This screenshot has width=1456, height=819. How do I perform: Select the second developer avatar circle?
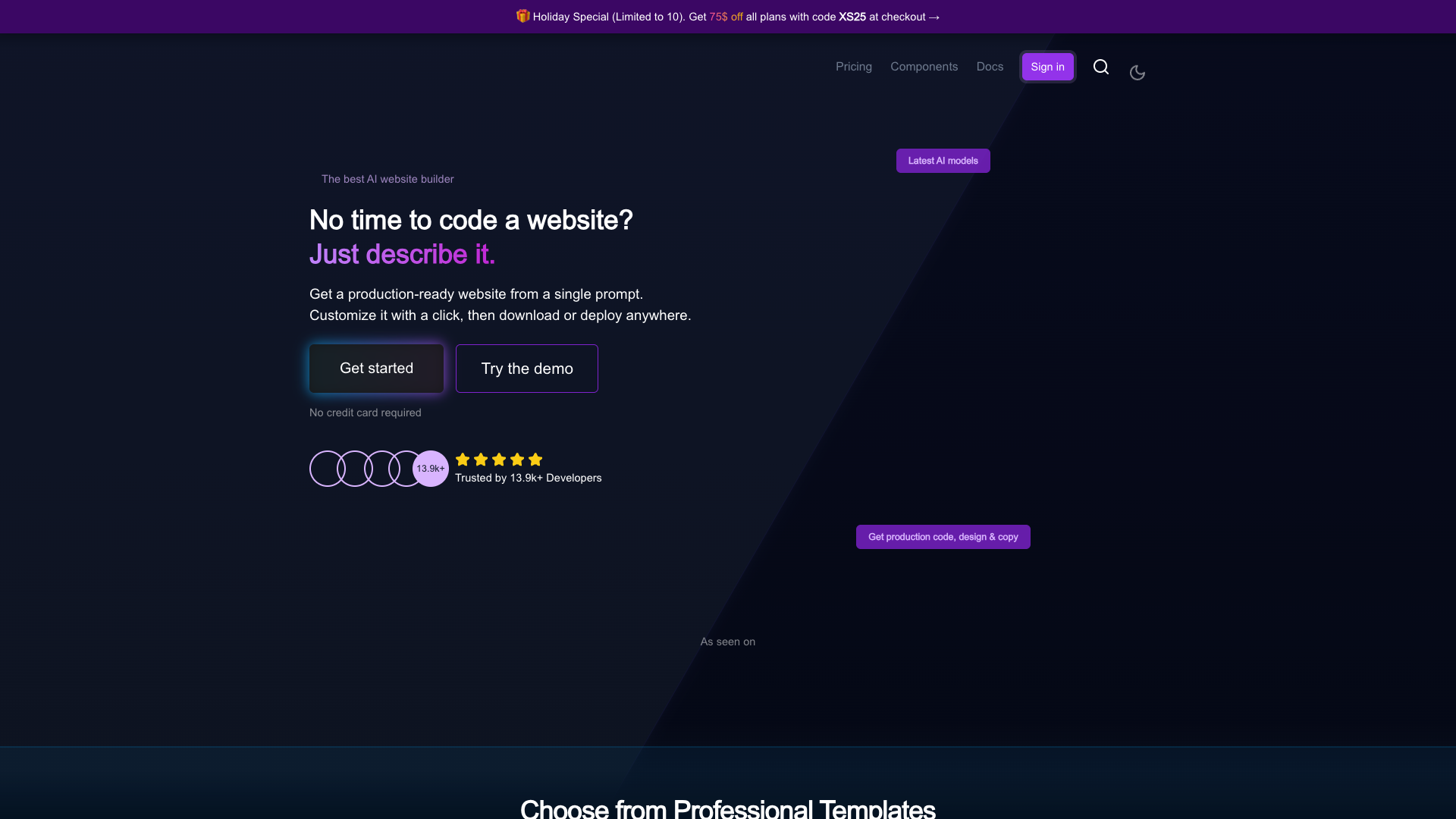point(355,469)
